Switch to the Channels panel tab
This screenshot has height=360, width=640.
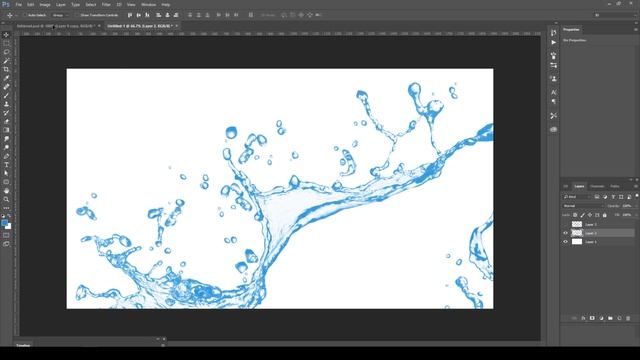(597, 186)
